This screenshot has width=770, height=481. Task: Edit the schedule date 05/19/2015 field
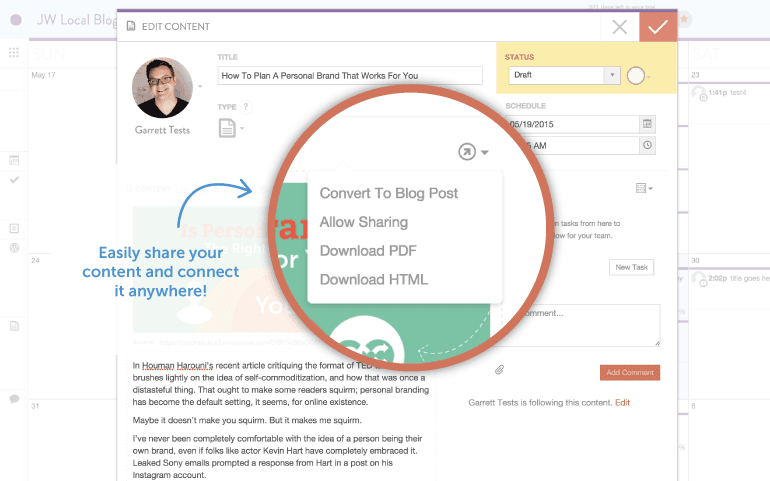(x=573, y=124)
